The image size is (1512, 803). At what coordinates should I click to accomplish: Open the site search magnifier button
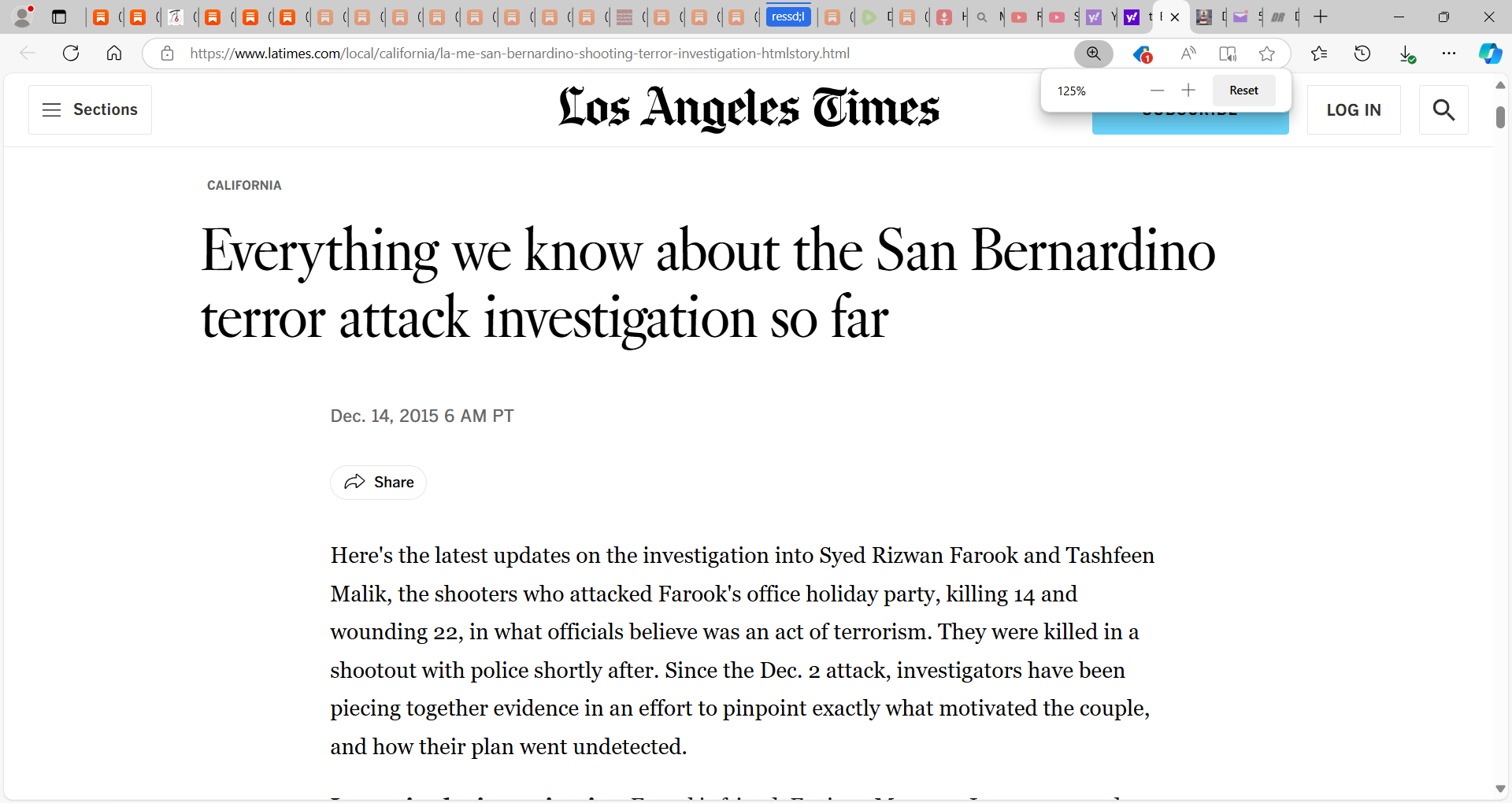click(1443, 109)
